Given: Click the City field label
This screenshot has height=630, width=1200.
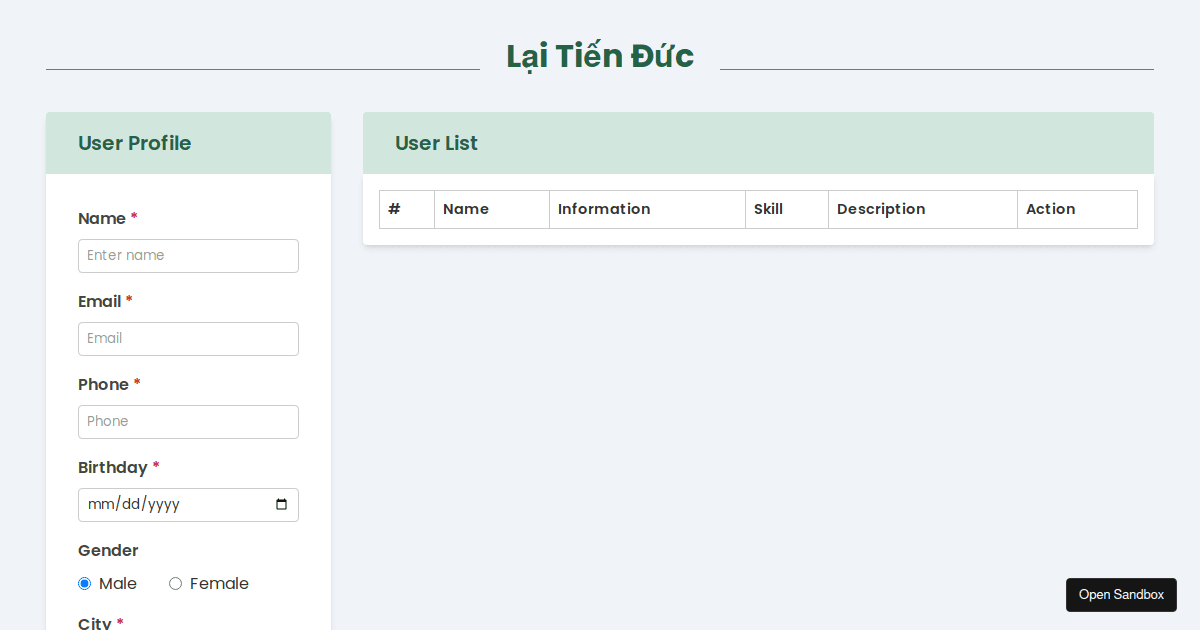Looking at the screenshot, I should click(x=93, y=622).
